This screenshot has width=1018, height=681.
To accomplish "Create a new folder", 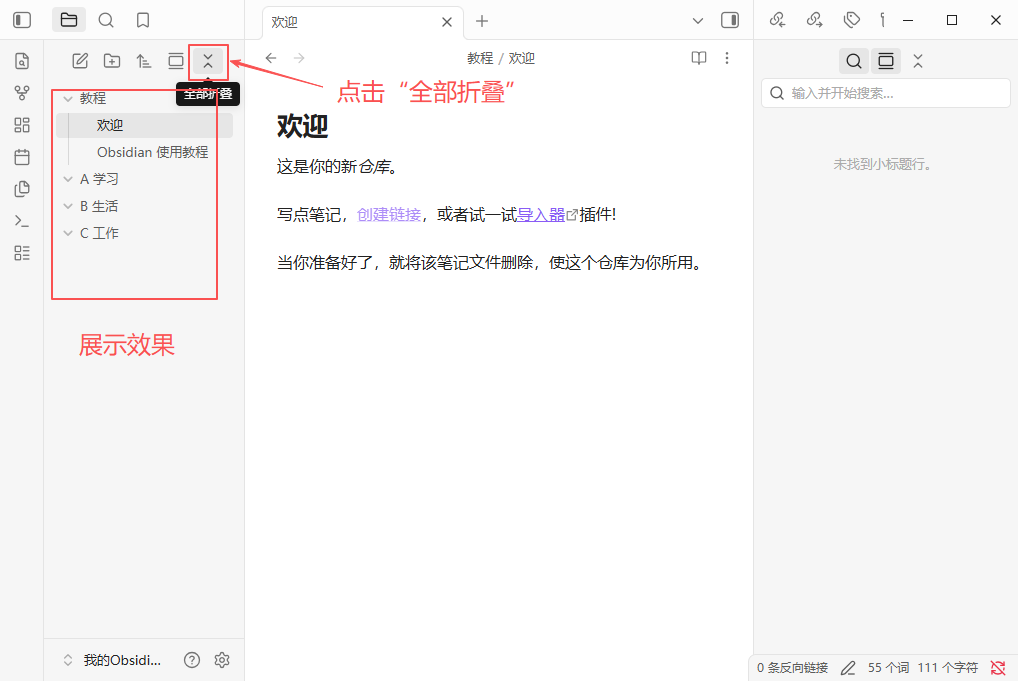I will coord(112,61).
